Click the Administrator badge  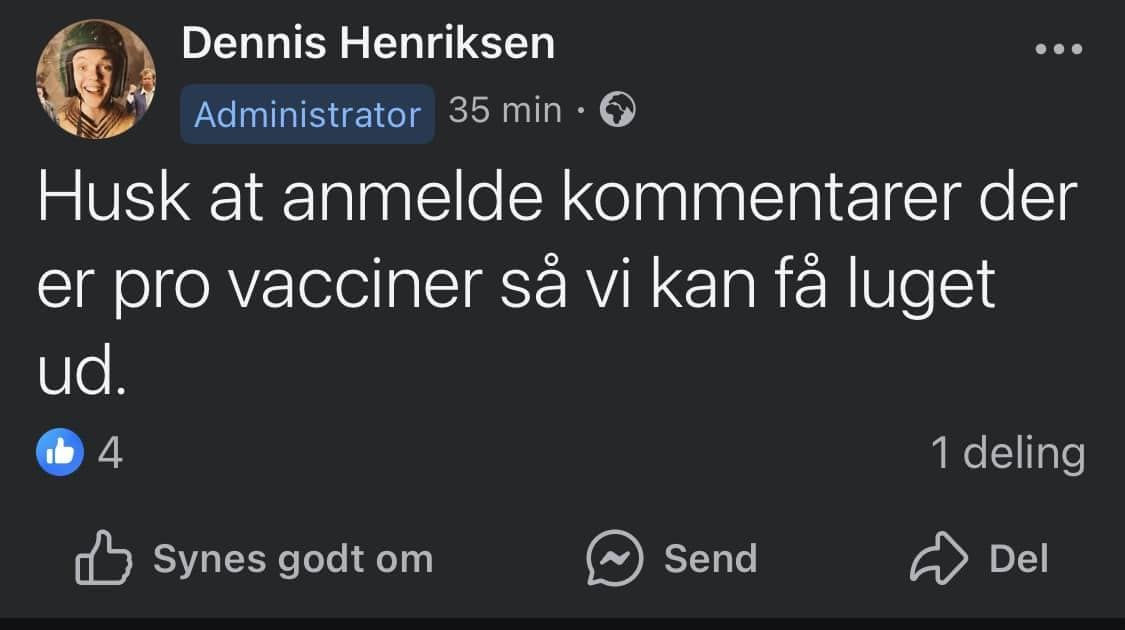(x=307, y=114)
